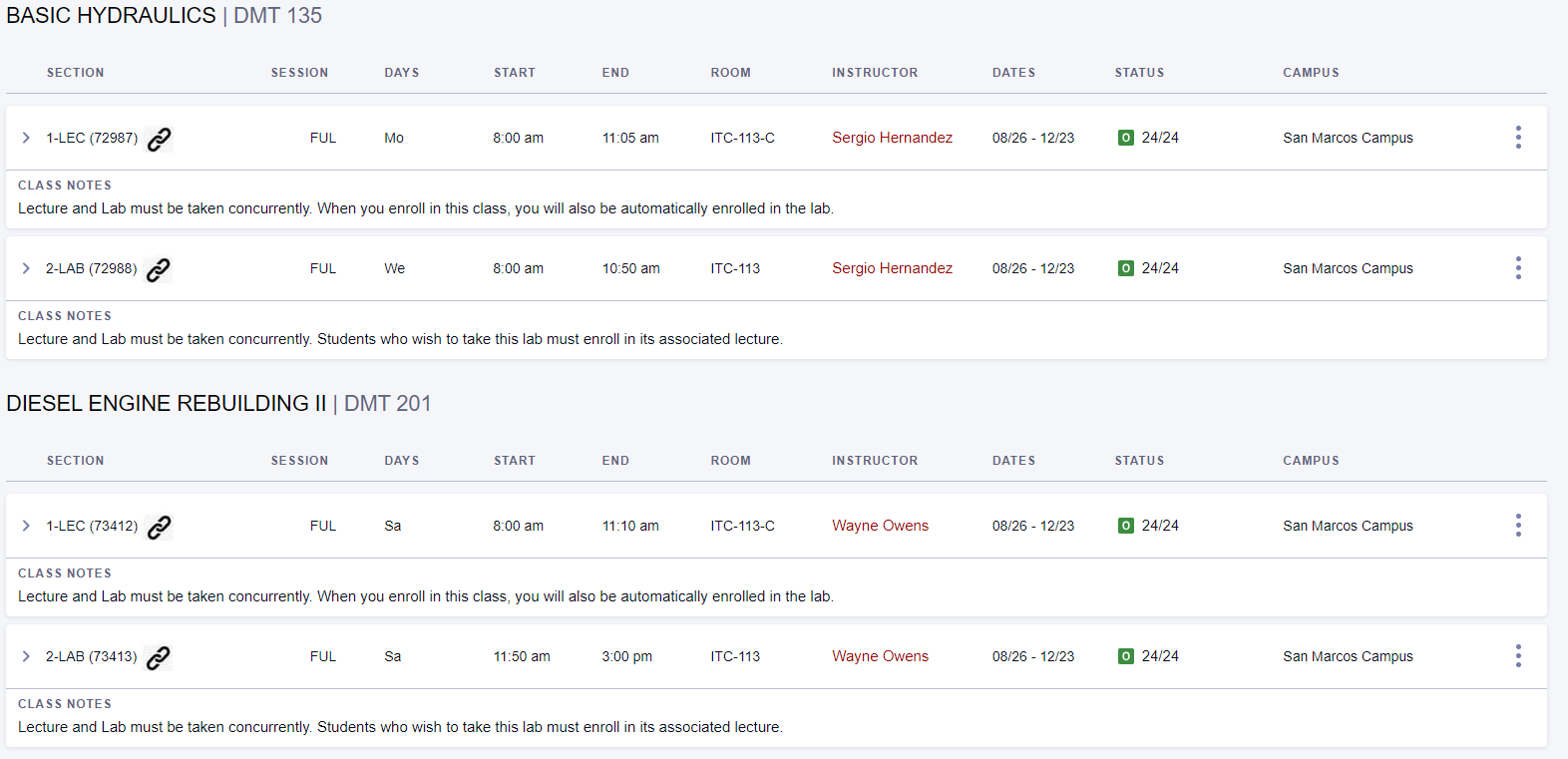Click open status badge for 1-LEC (73412)
Viewport: 1568px width, 759px height.
coord(1126,526)
